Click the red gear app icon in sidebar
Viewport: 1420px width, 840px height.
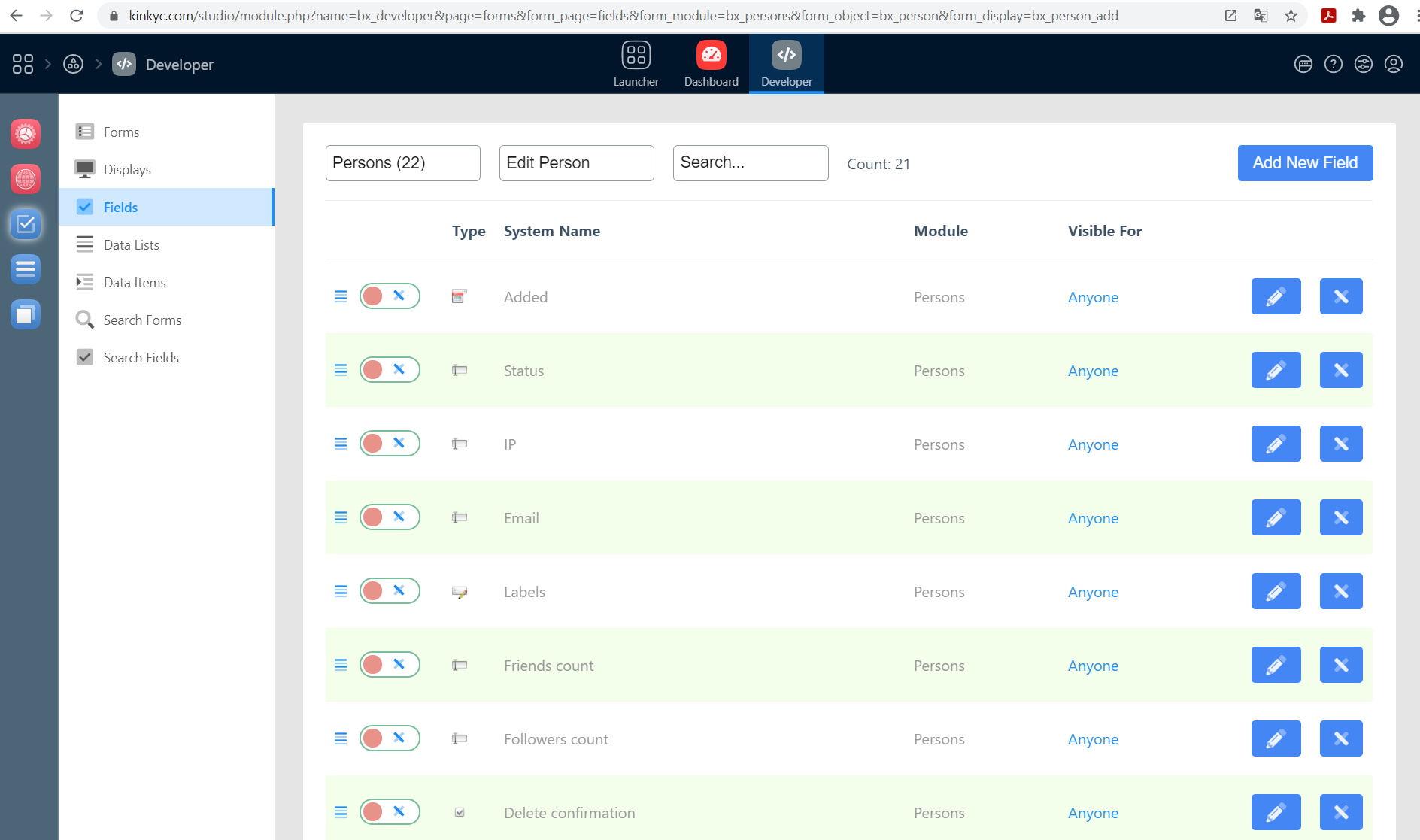click(26, 134)
